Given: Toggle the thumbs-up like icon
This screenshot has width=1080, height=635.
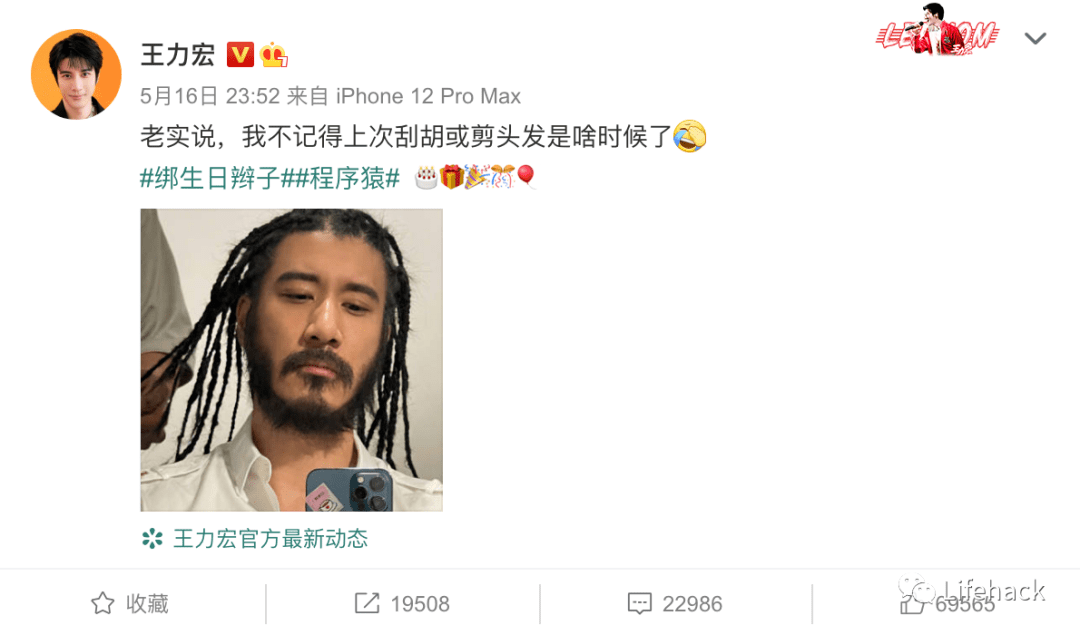Looking at the screenshot, I should (912, 603).
